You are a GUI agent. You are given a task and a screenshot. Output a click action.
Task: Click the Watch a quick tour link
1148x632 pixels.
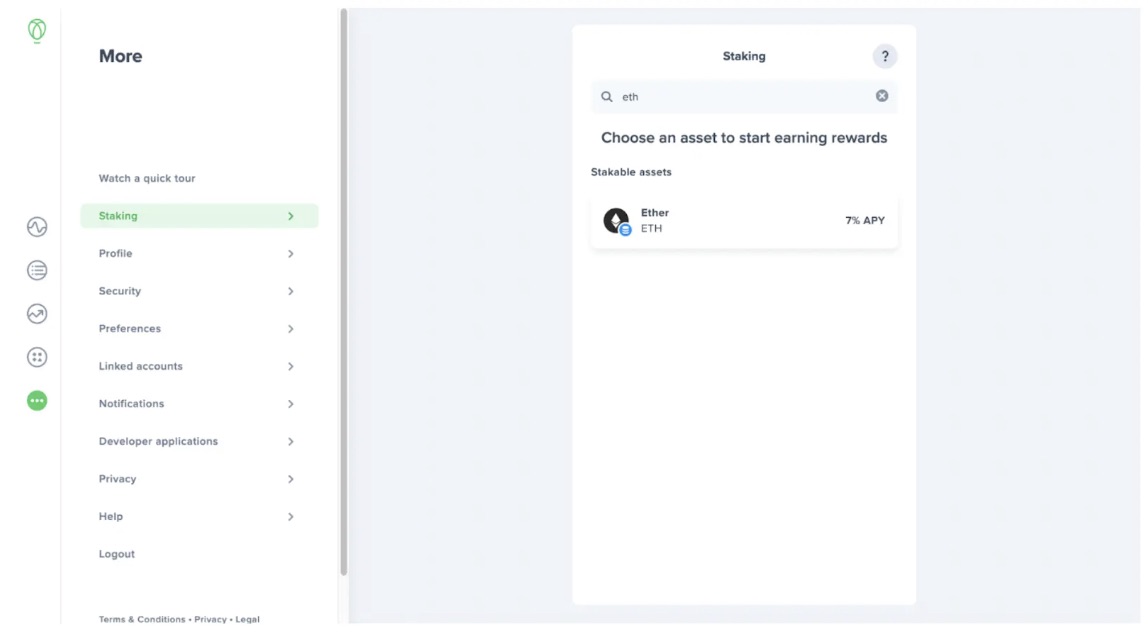[x=148, y=178]
